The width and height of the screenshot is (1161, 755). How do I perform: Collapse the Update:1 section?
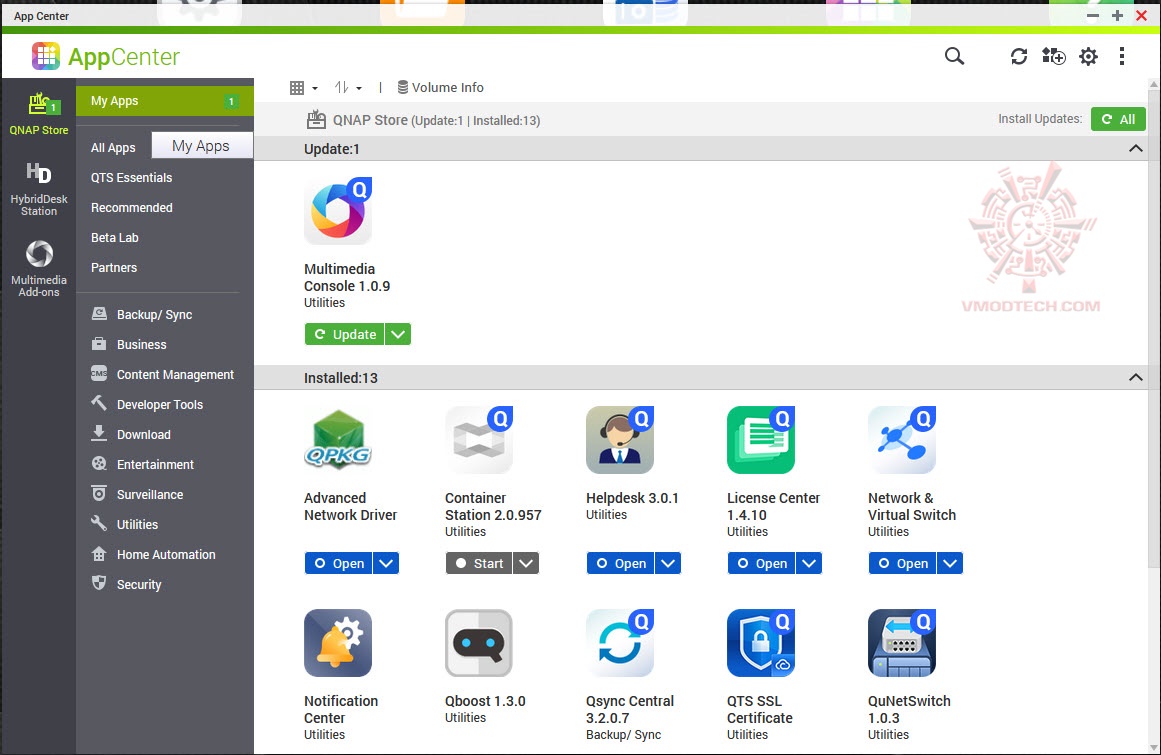[1135, 149]
